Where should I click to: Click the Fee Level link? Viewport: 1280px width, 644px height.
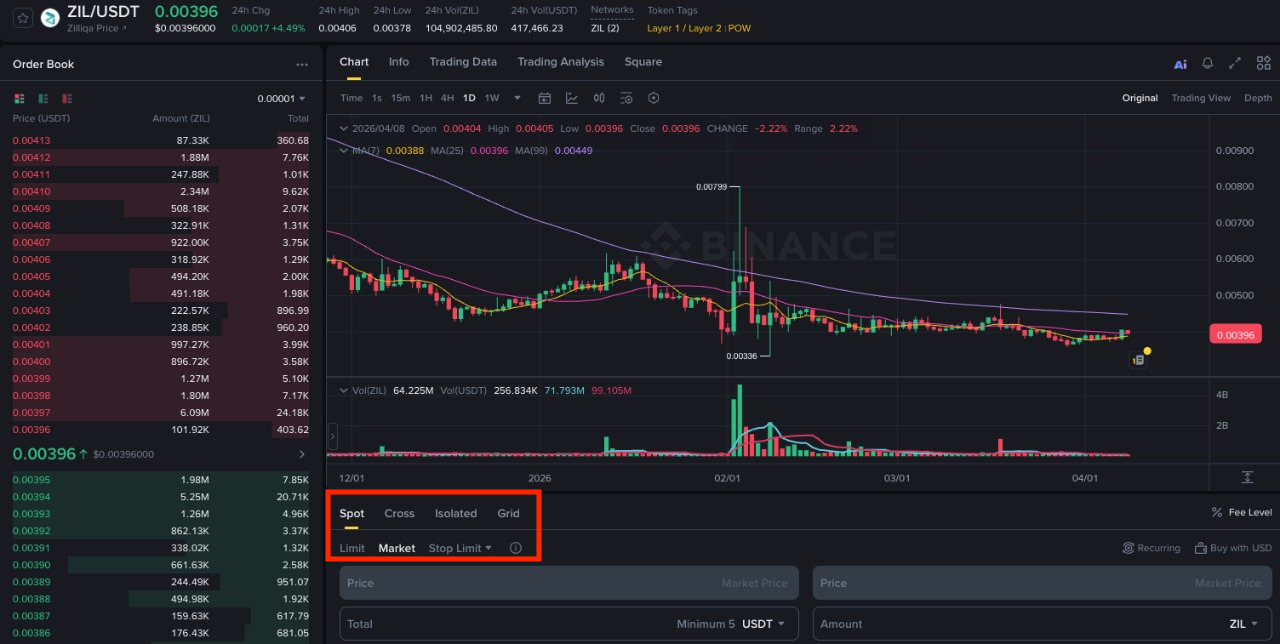(1250, 513)
